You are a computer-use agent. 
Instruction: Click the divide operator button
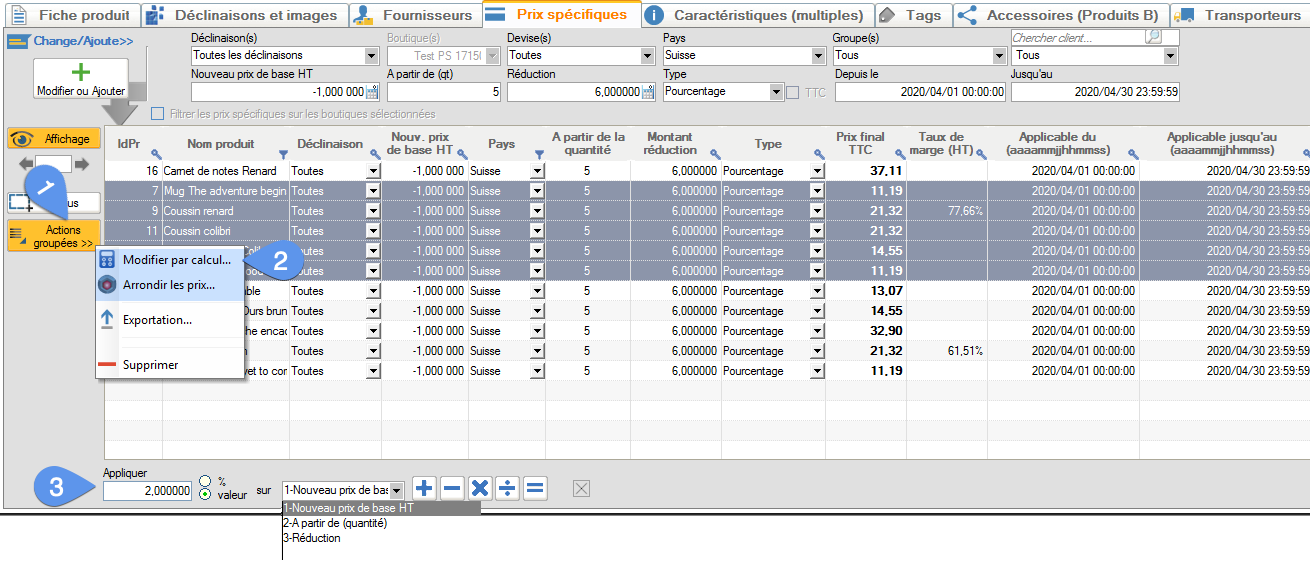(508, 489)
